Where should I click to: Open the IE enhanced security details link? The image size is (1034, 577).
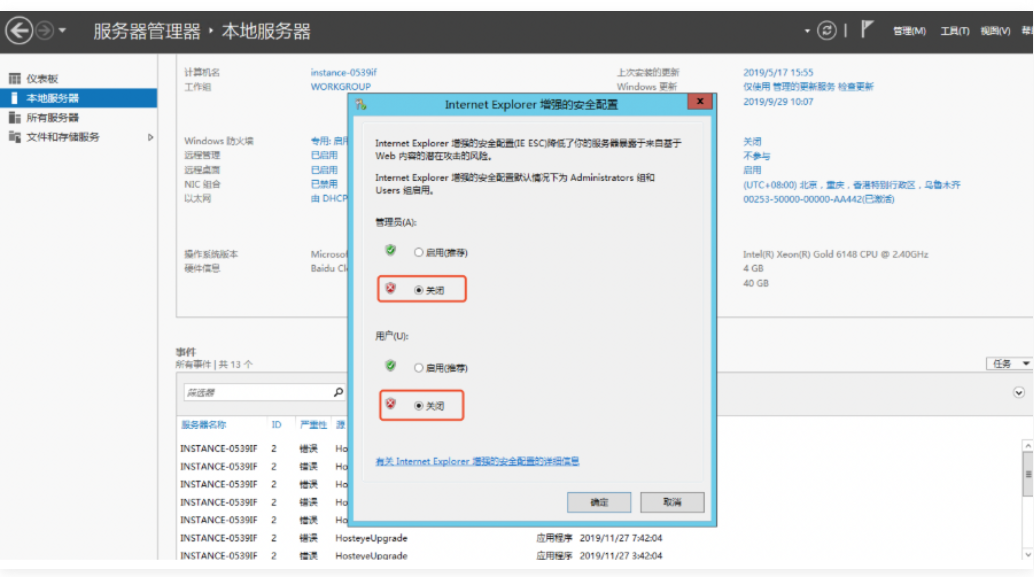(477, 461)
